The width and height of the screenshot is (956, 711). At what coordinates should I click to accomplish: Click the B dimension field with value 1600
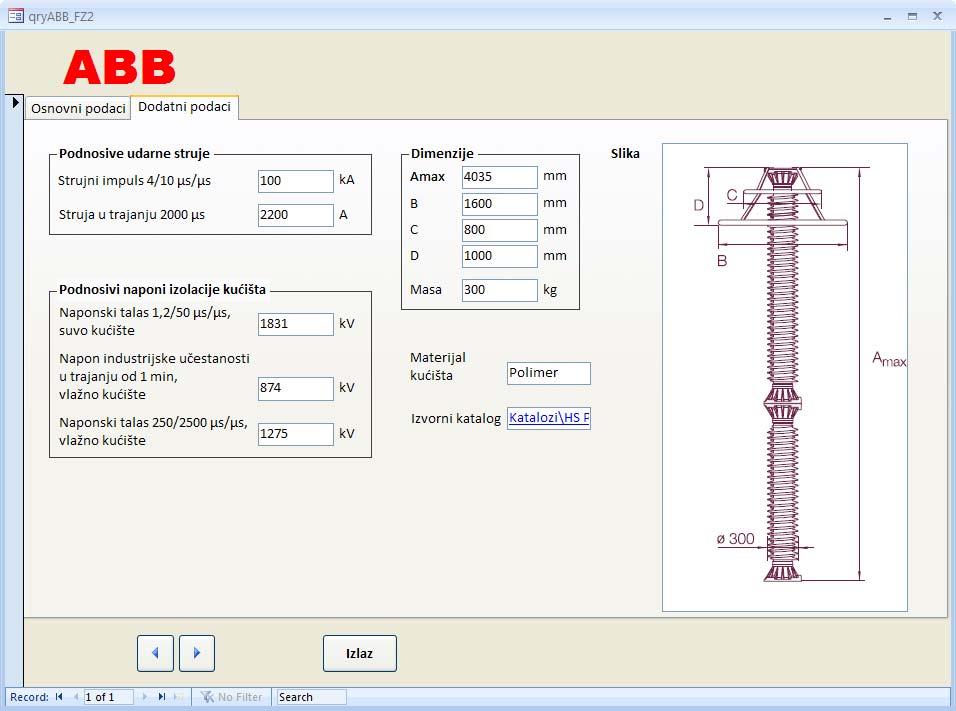(x=499, y=204)
